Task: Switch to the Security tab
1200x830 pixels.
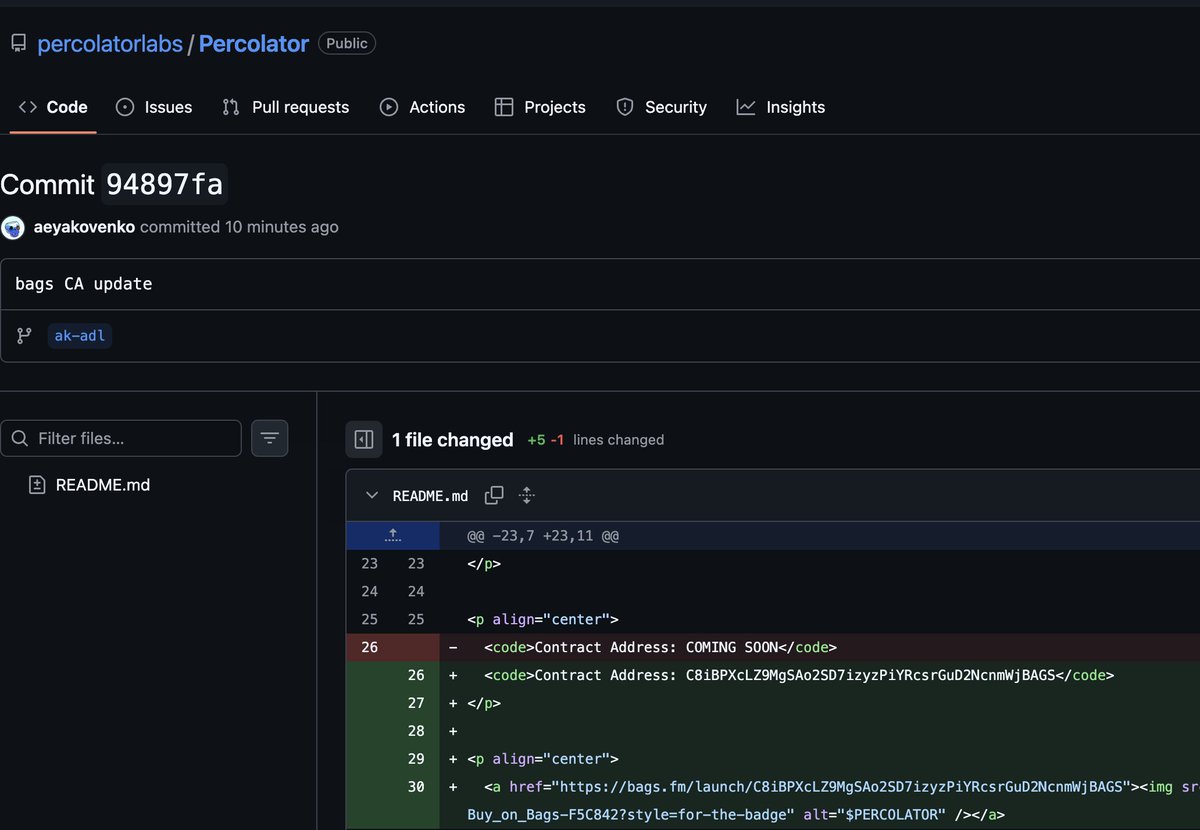Action: 661,107
